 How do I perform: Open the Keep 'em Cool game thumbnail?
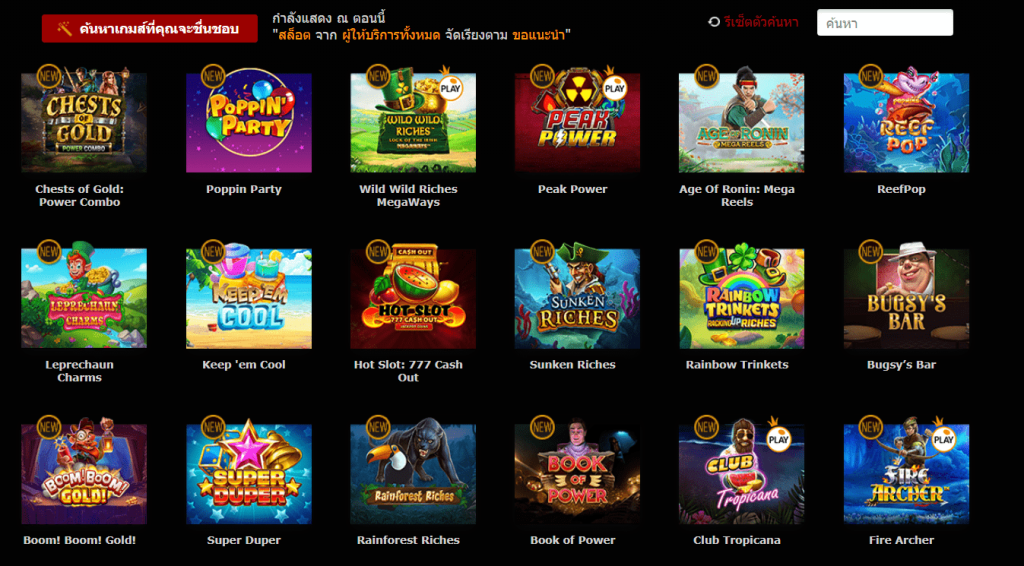click(x=249, y=298)
